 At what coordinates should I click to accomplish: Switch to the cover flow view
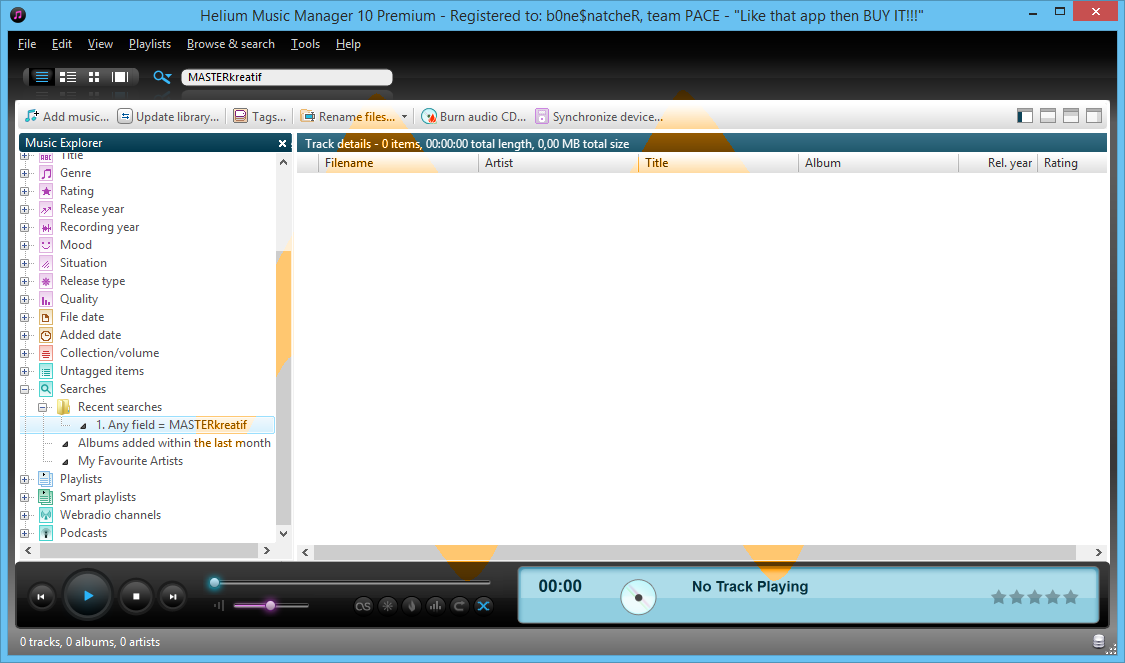coord(120,77)
